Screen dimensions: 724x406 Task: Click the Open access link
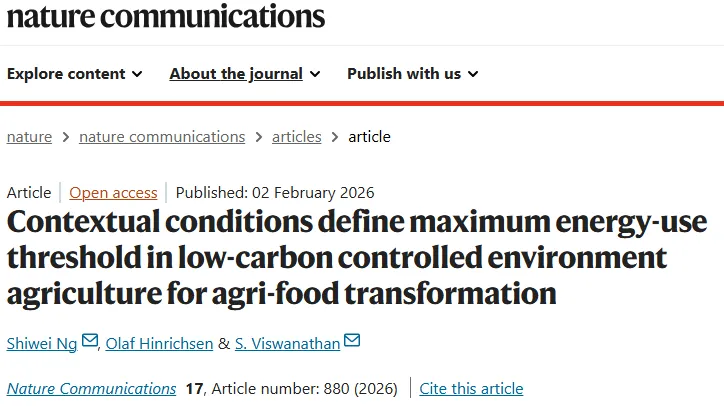point(113,193)
